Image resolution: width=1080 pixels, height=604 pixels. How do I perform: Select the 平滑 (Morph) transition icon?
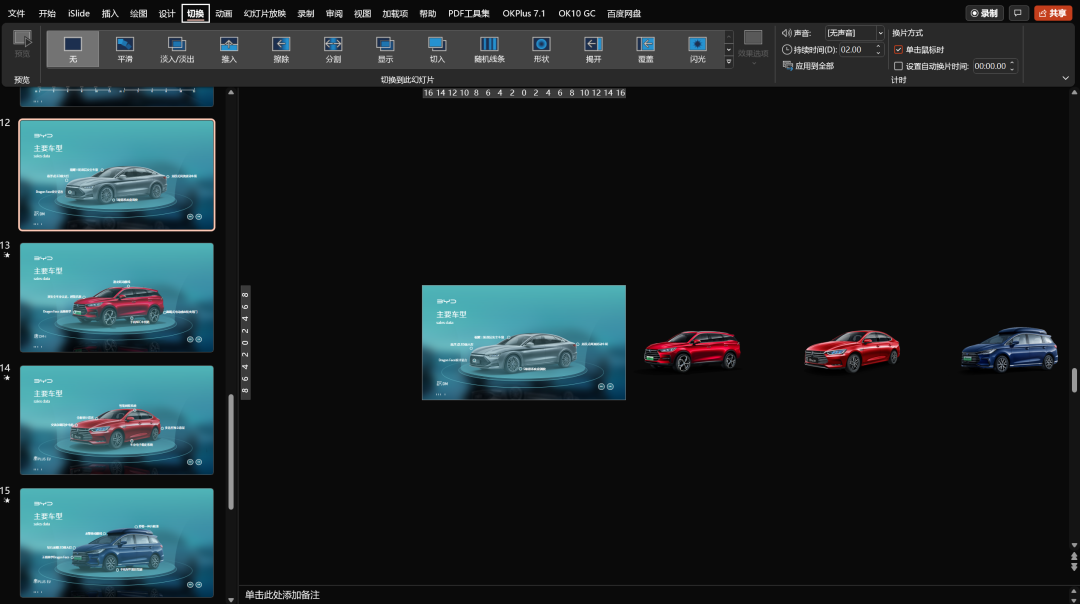coord(125,49)
